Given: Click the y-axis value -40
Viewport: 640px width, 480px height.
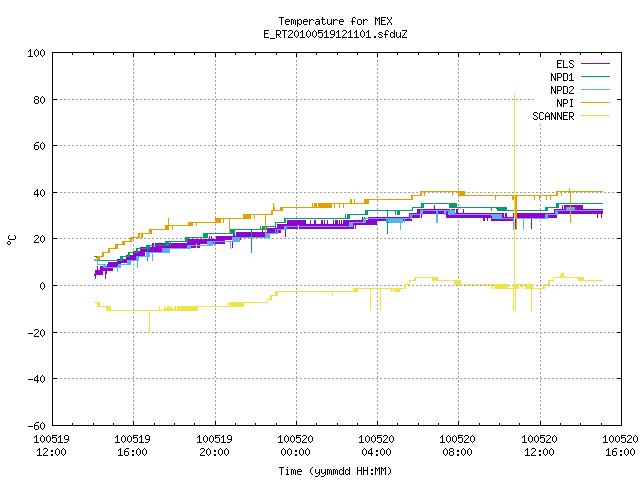Looking at the screenshot, I should click(x=36, y=379).
